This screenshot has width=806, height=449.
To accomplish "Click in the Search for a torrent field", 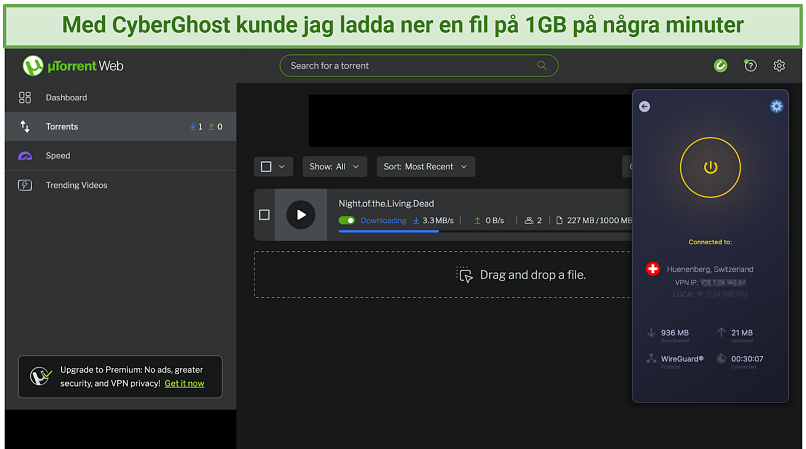I will pyautogui.click(x=410, y=66).
